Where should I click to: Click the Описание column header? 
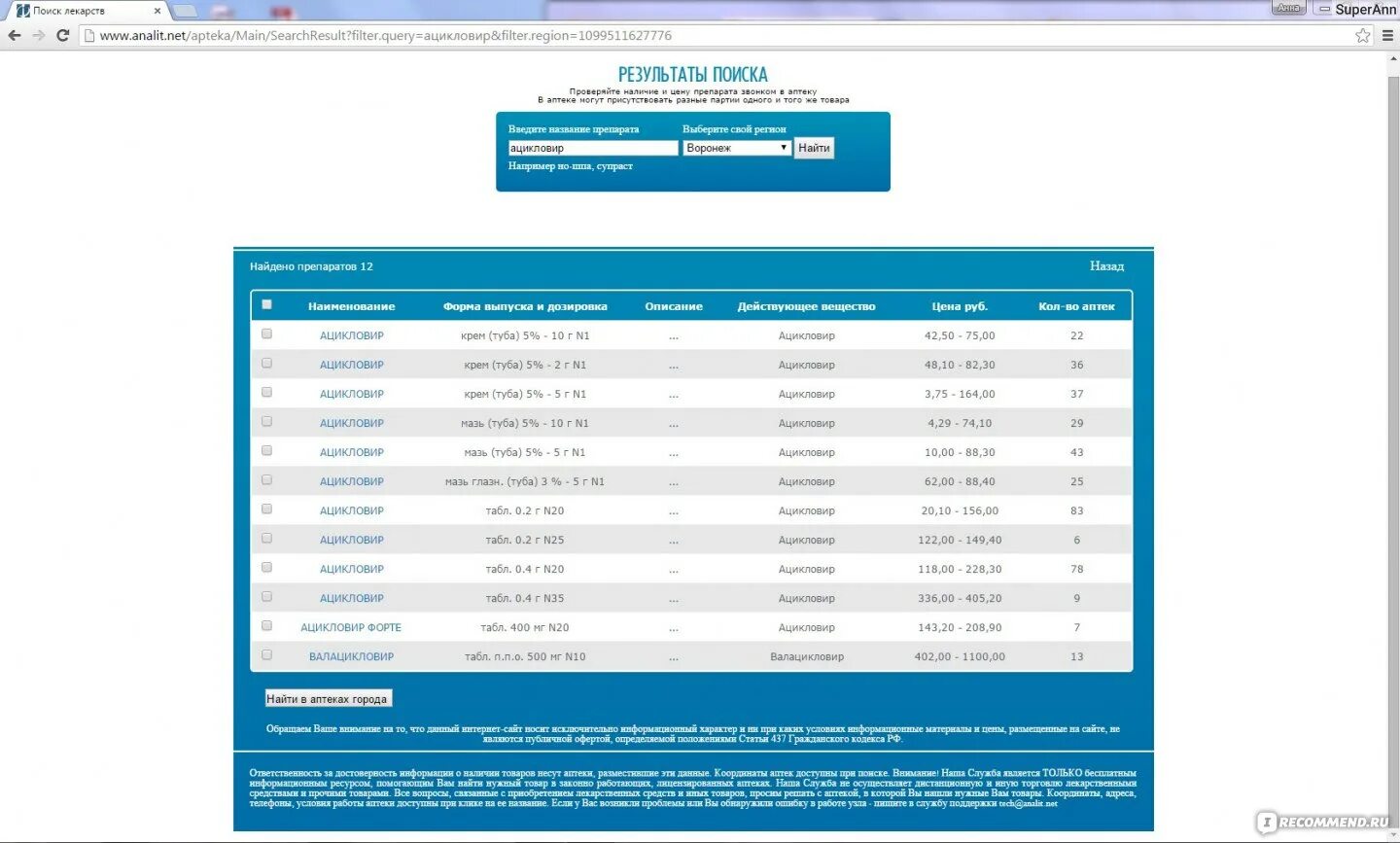click(x=674, y=306)
